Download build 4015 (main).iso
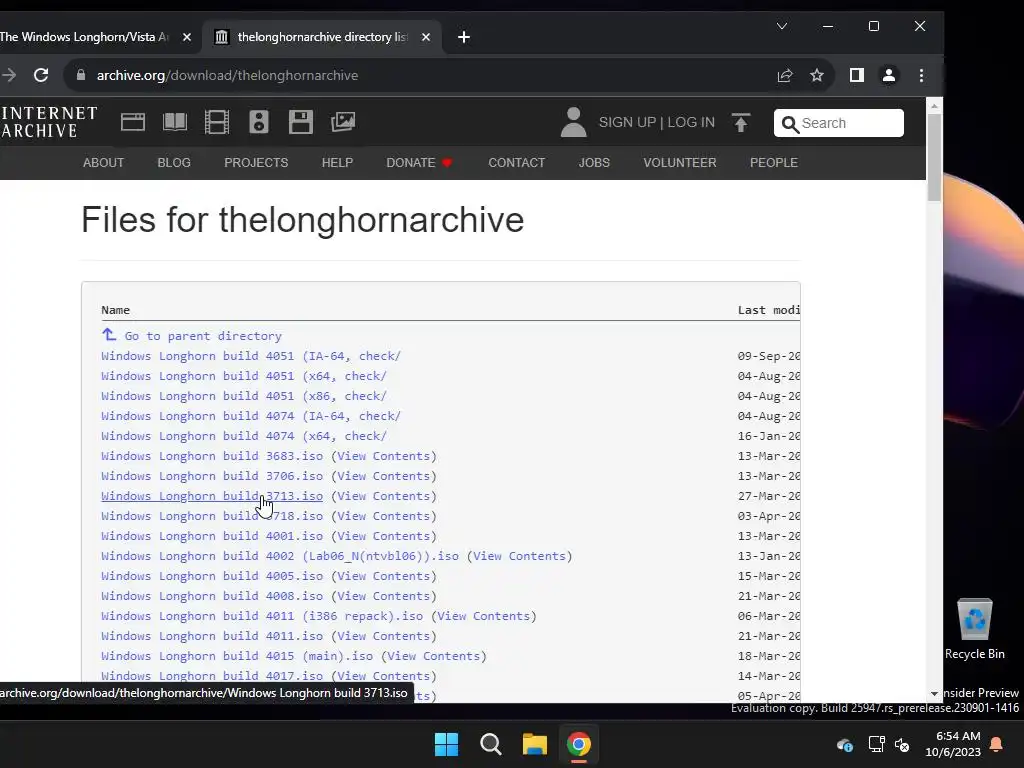The width and height of the screenshot is (1024, 768). (x=237, y=656)
